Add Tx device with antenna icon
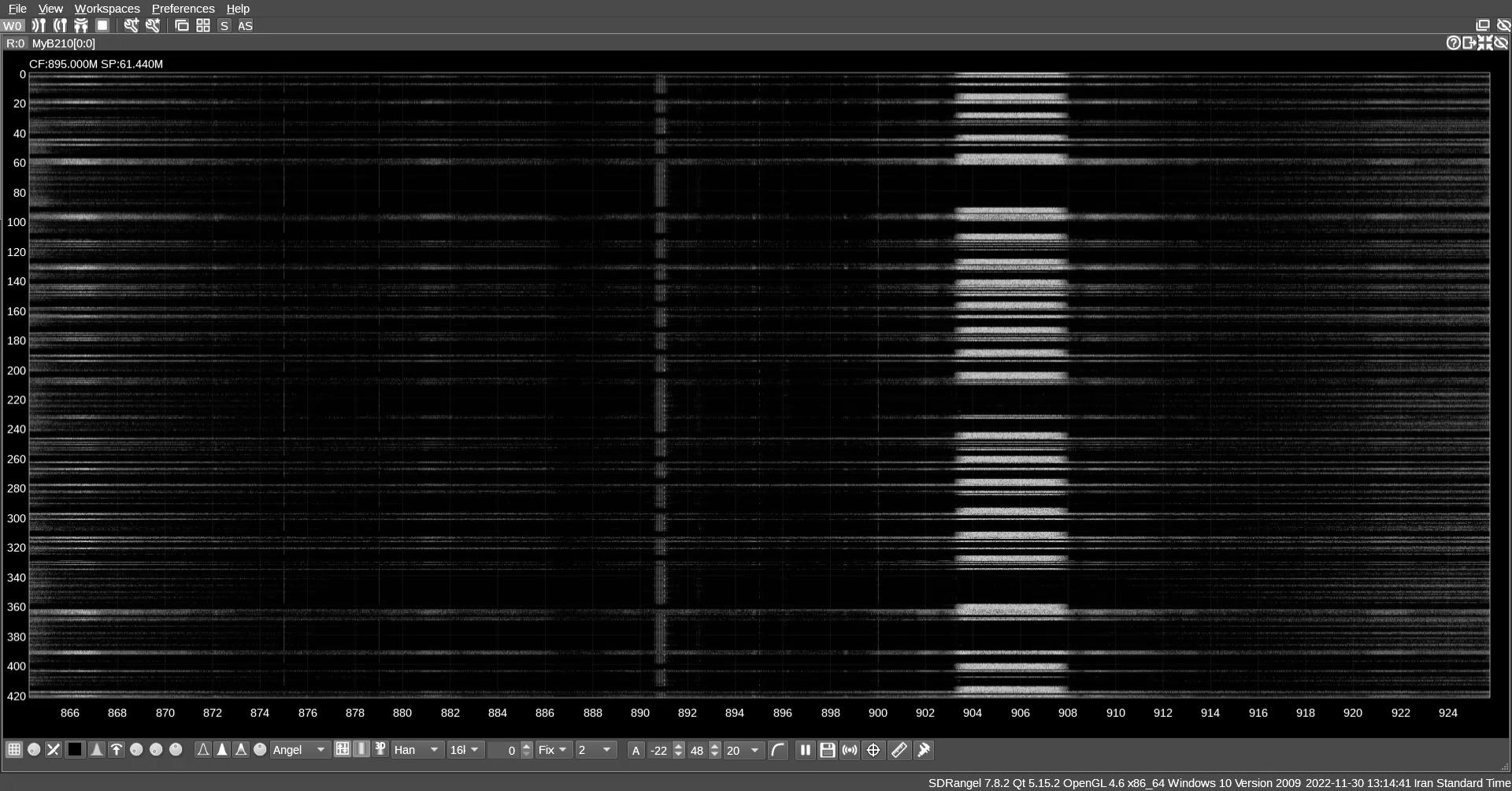 pos(60,25)
